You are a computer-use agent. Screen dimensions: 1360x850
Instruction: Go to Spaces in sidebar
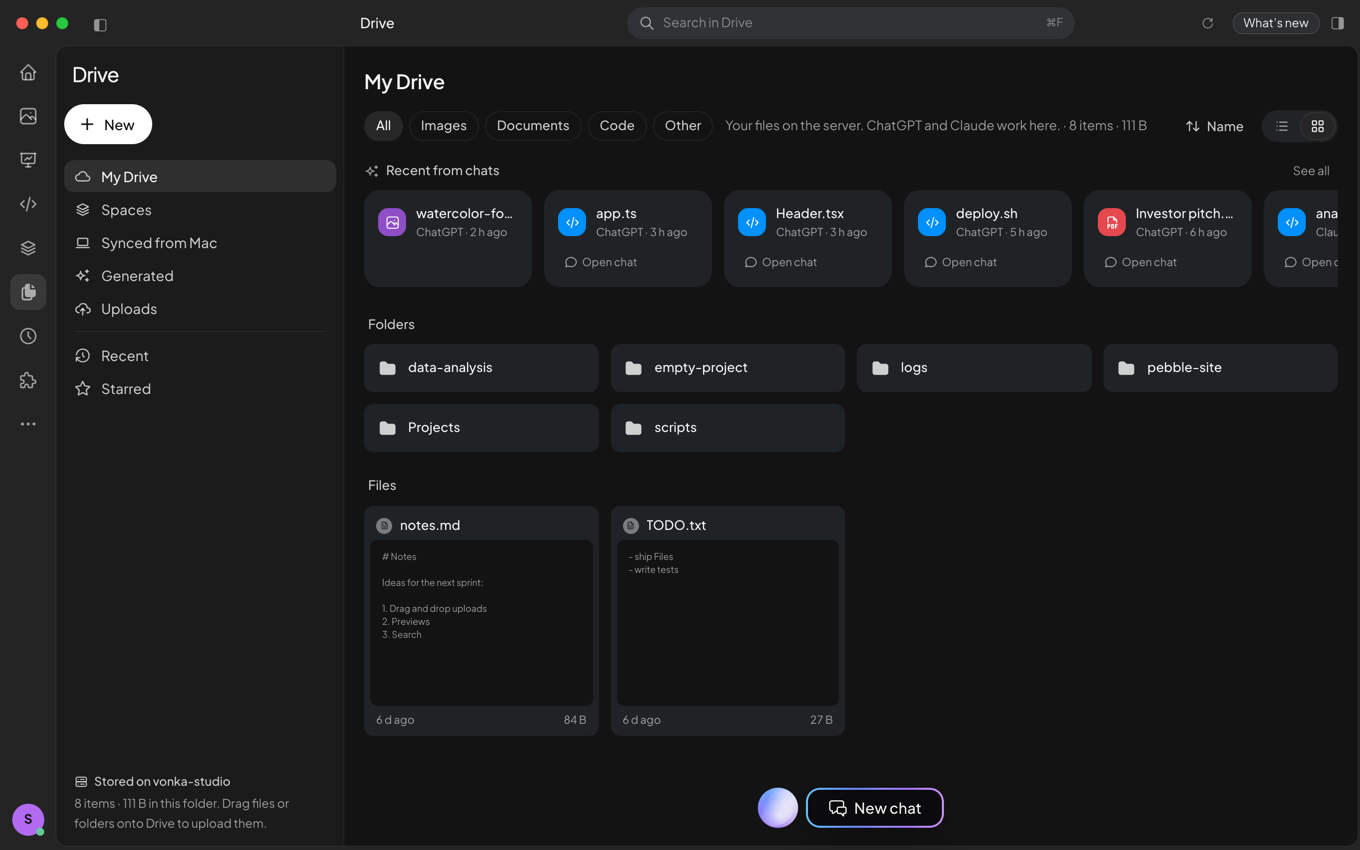(x=200, y=210)
